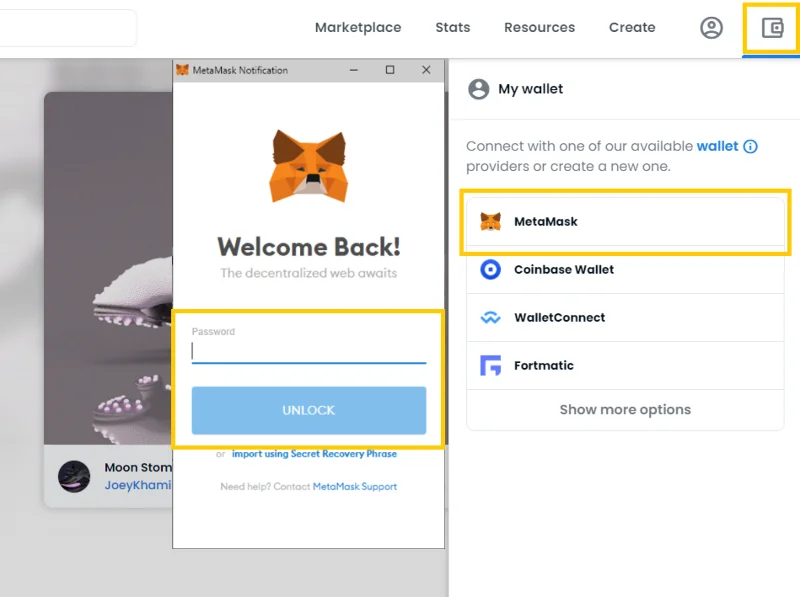Screen dimensions: 800x597
Task: Click import using Secret Recovery Phrase link
Action: (x=314, y=454)
